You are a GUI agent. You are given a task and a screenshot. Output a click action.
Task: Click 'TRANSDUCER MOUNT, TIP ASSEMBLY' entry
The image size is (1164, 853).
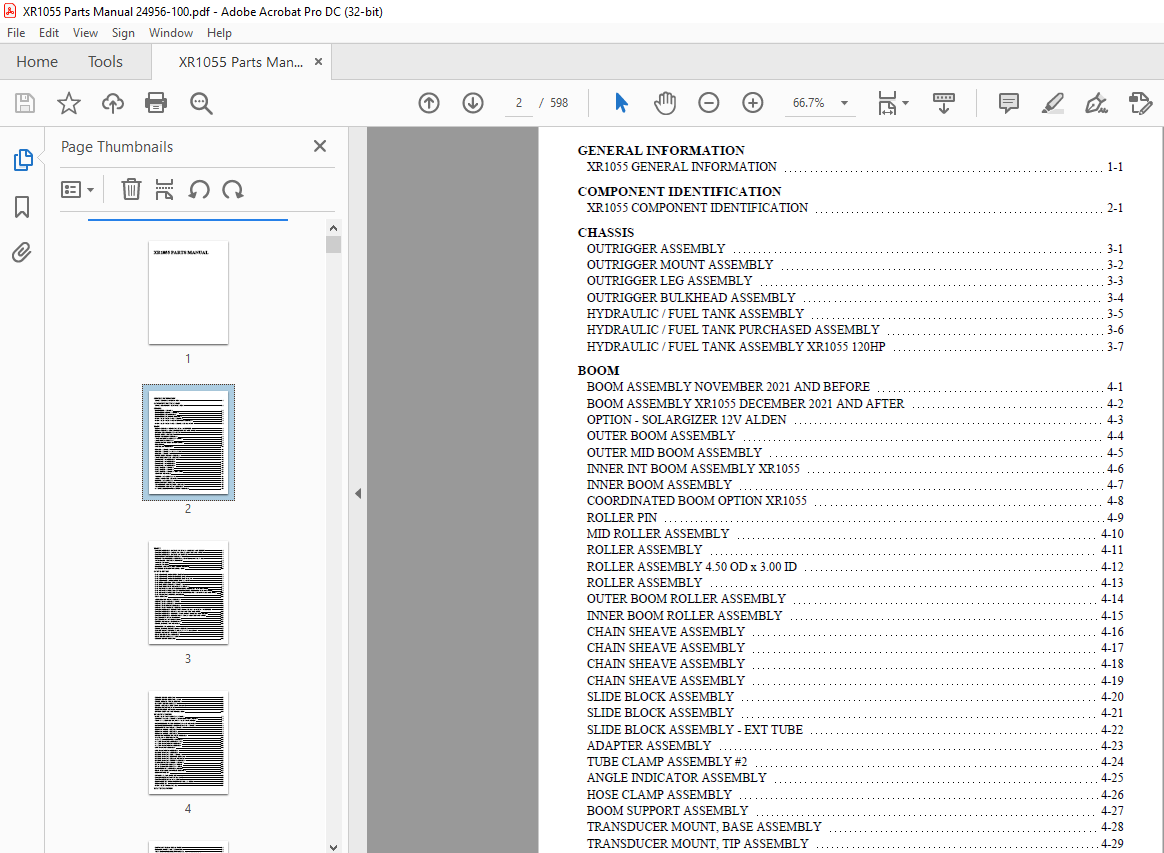pyautogui.click(x=697, y=844)
